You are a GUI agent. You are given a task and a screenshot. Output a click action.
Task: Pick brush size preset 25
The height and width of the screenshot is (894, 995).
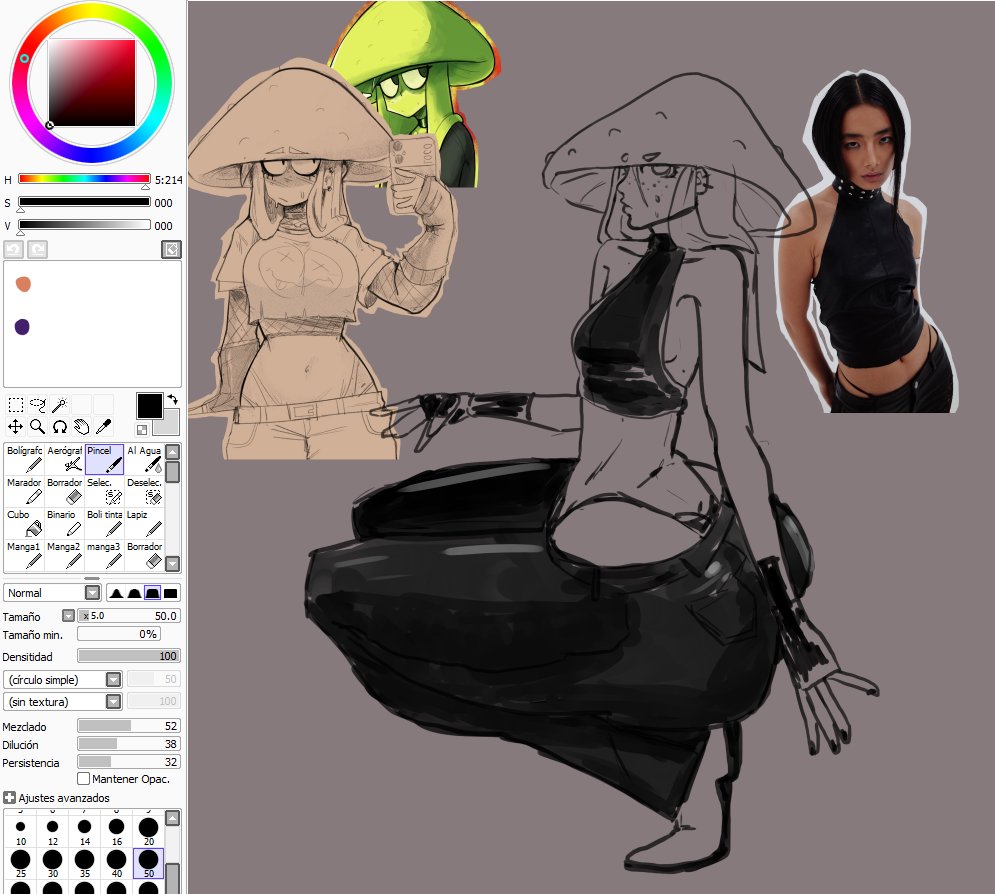(x=20, y=864)
